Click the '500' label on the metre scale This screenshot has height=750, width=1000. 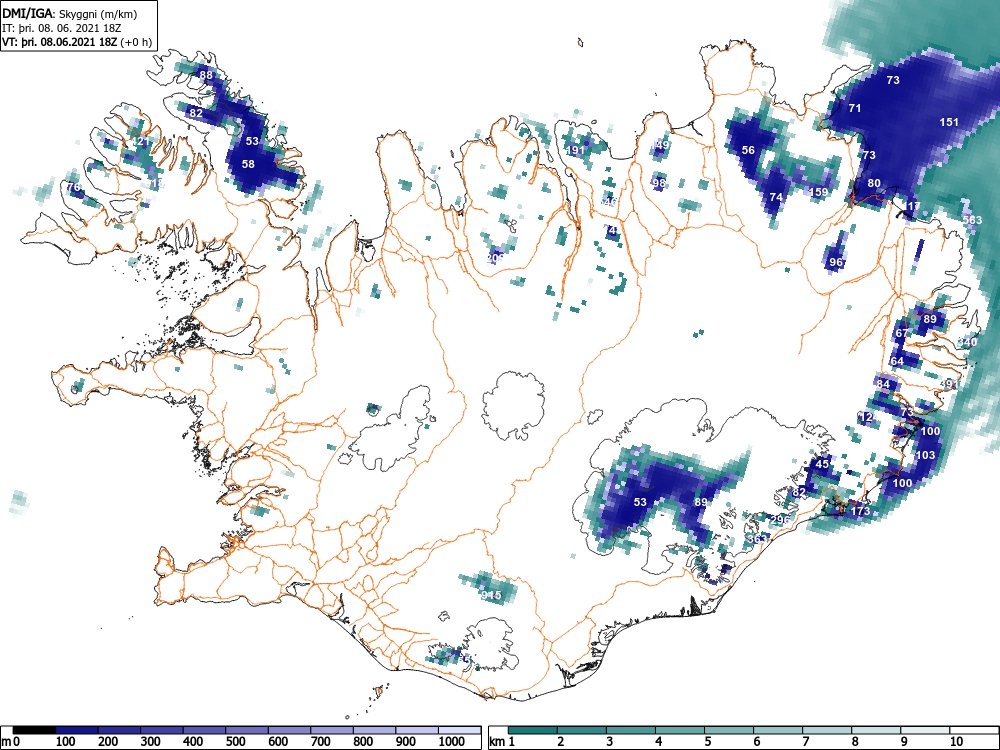[x=236, y=742]
